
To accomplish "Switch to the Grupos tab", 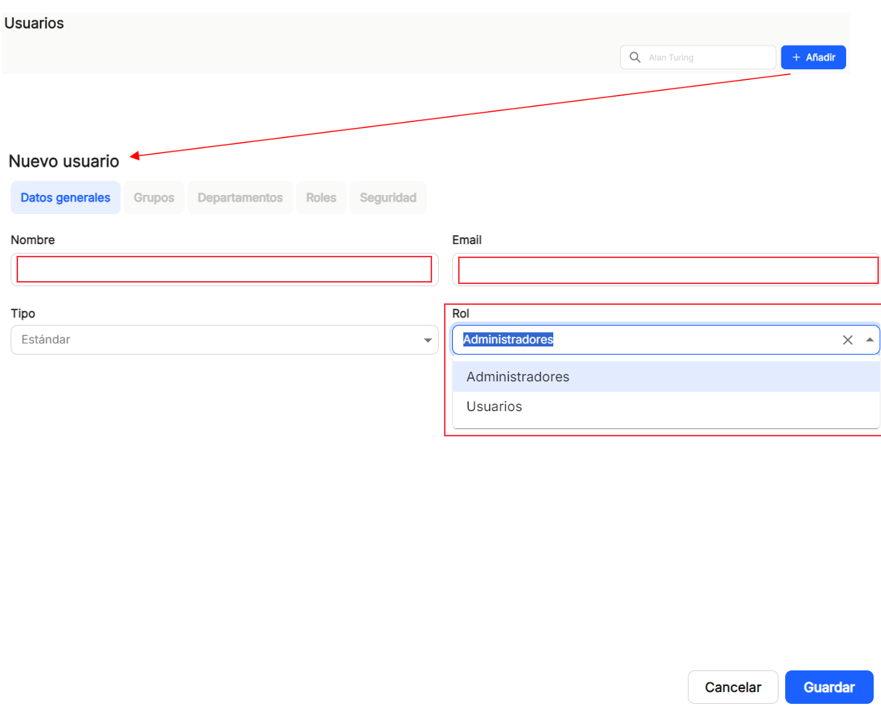I will [x=154, y=198].
